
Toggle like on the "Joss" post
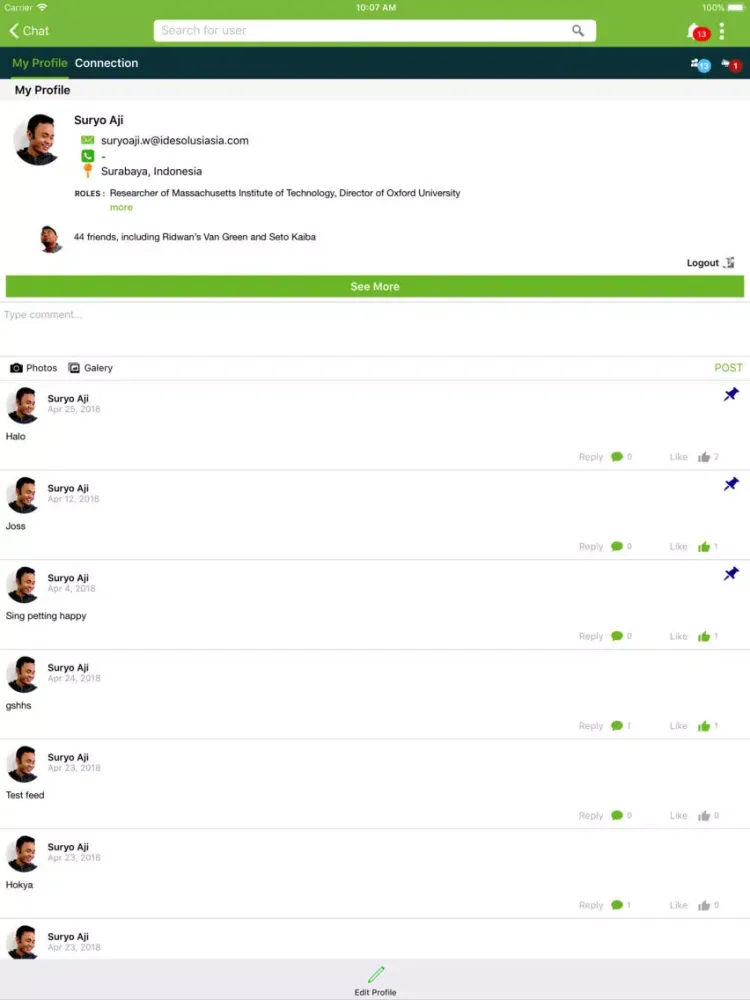tap(704, 547)
